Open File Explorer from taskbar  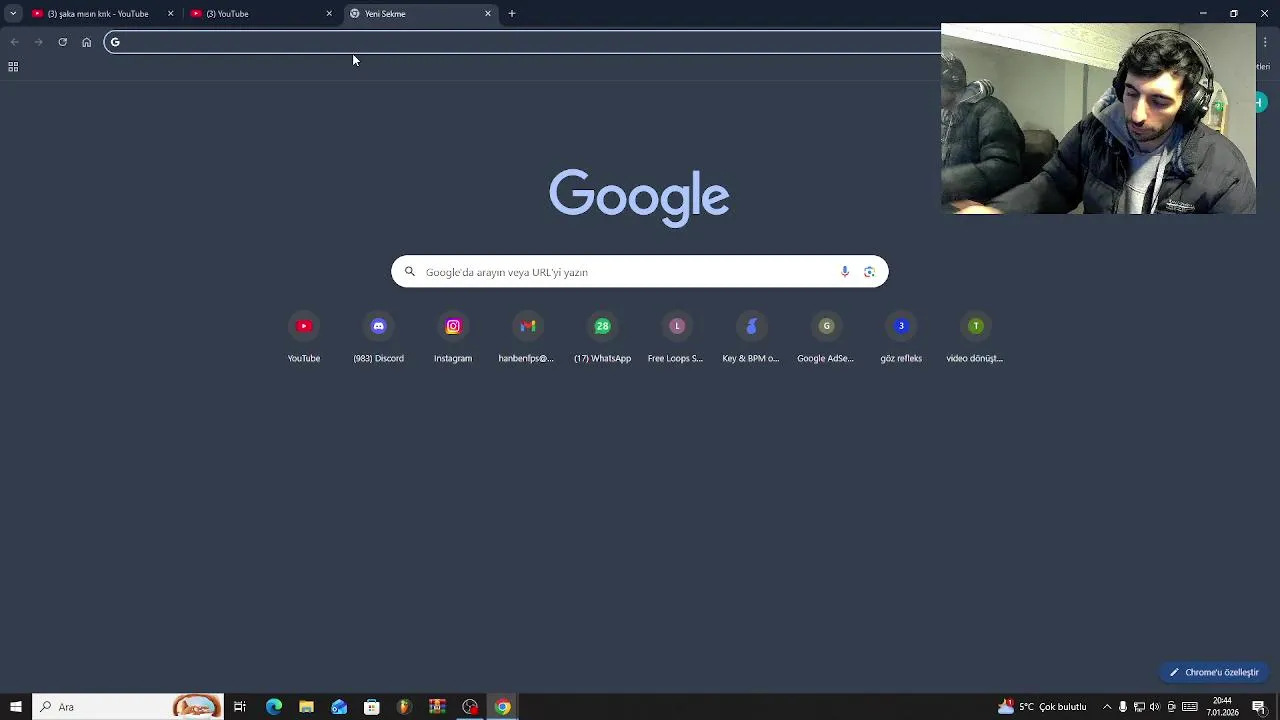pos(306,707)
